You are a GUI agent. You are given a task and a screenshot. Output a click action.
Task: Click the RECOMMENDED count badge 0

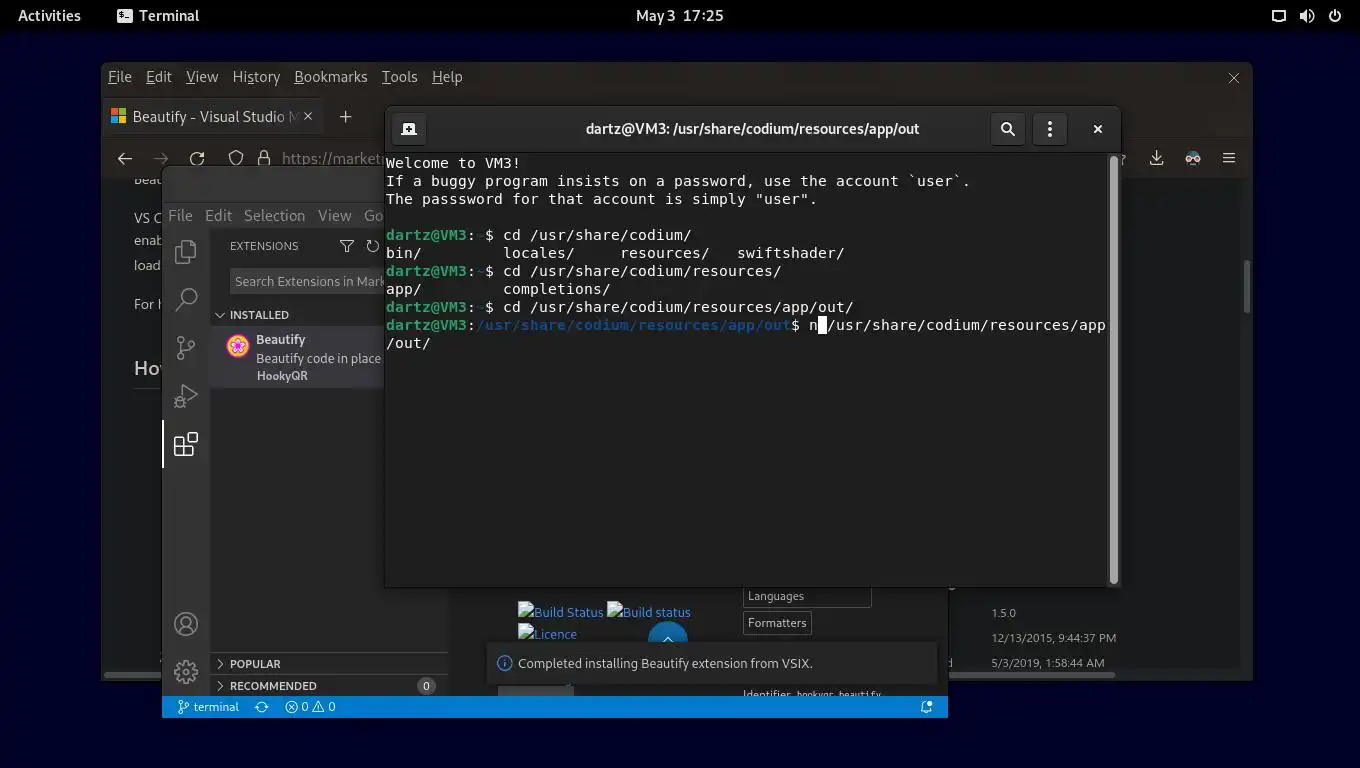[x=426, y=686]
